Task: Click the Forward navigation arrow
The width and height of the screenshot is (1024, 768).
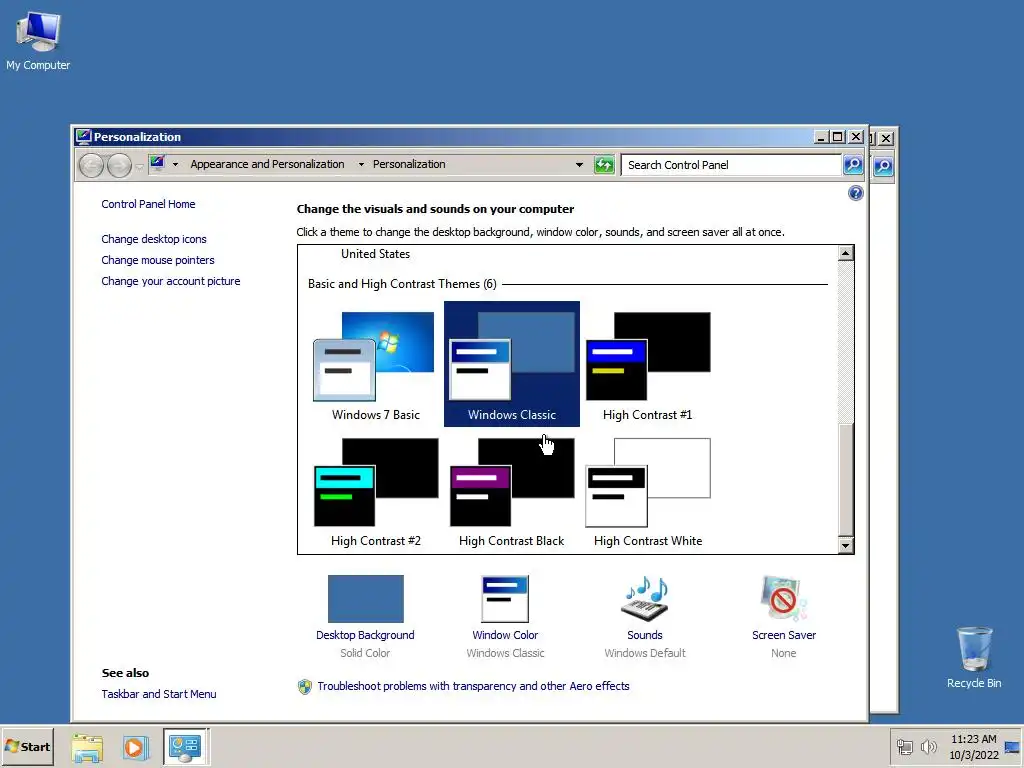Action: 119,165
